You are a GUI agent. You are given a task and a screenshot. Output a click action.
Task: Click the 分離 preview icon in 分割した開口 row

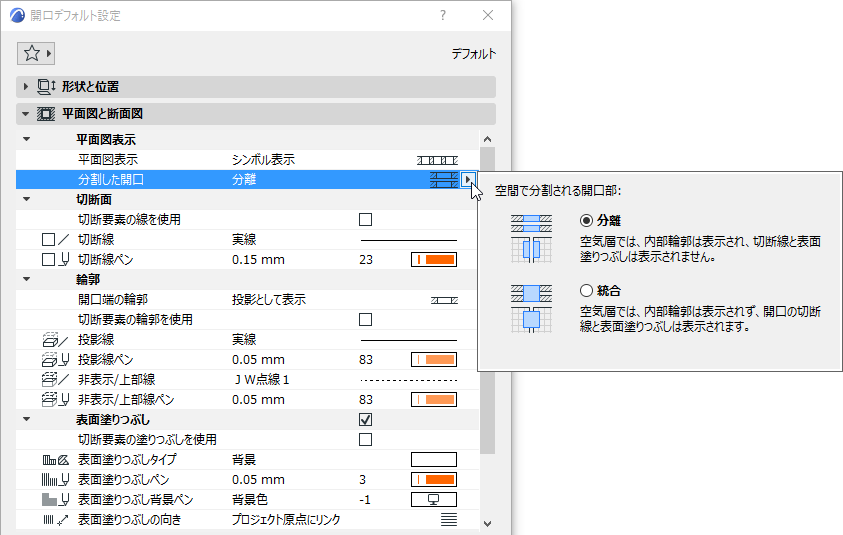click(444, 180)
